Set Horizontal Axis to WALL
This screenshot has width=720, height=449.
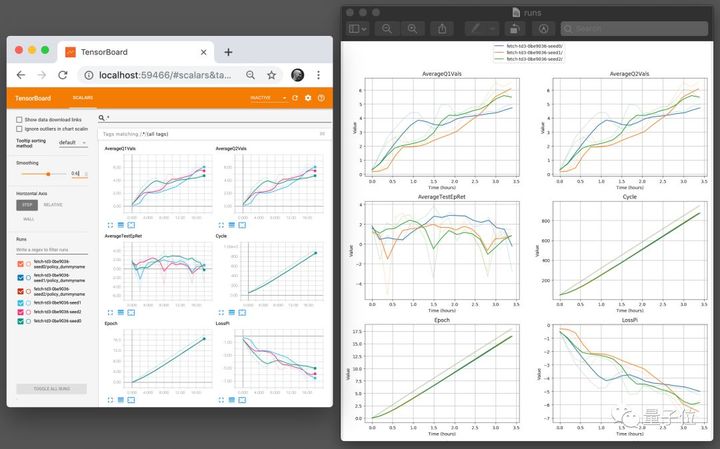coord(28,219)
